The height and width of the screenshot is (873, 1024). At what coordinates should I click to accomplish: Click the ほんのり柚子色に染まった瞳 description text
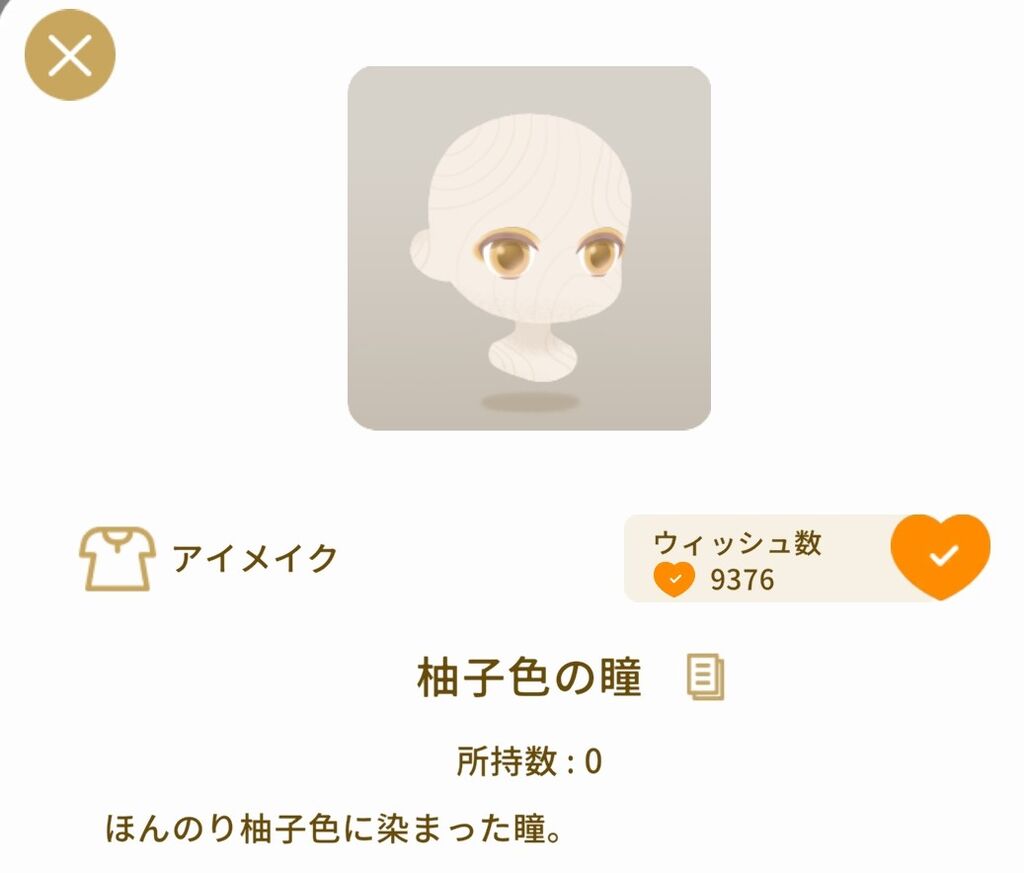[x=333, y=829]
